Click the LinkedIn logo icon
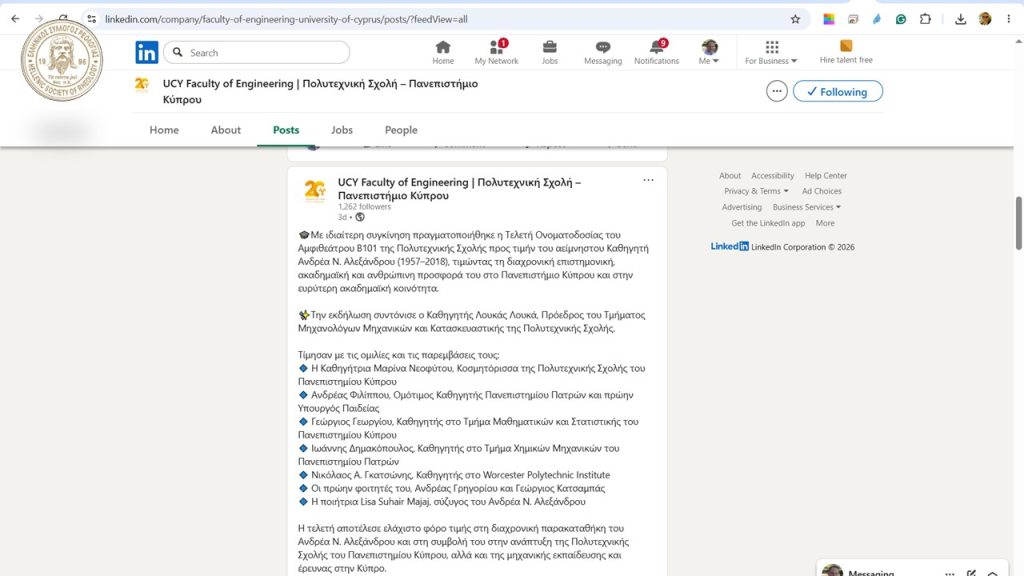The image size is (1024, 576). coord(146,52)
